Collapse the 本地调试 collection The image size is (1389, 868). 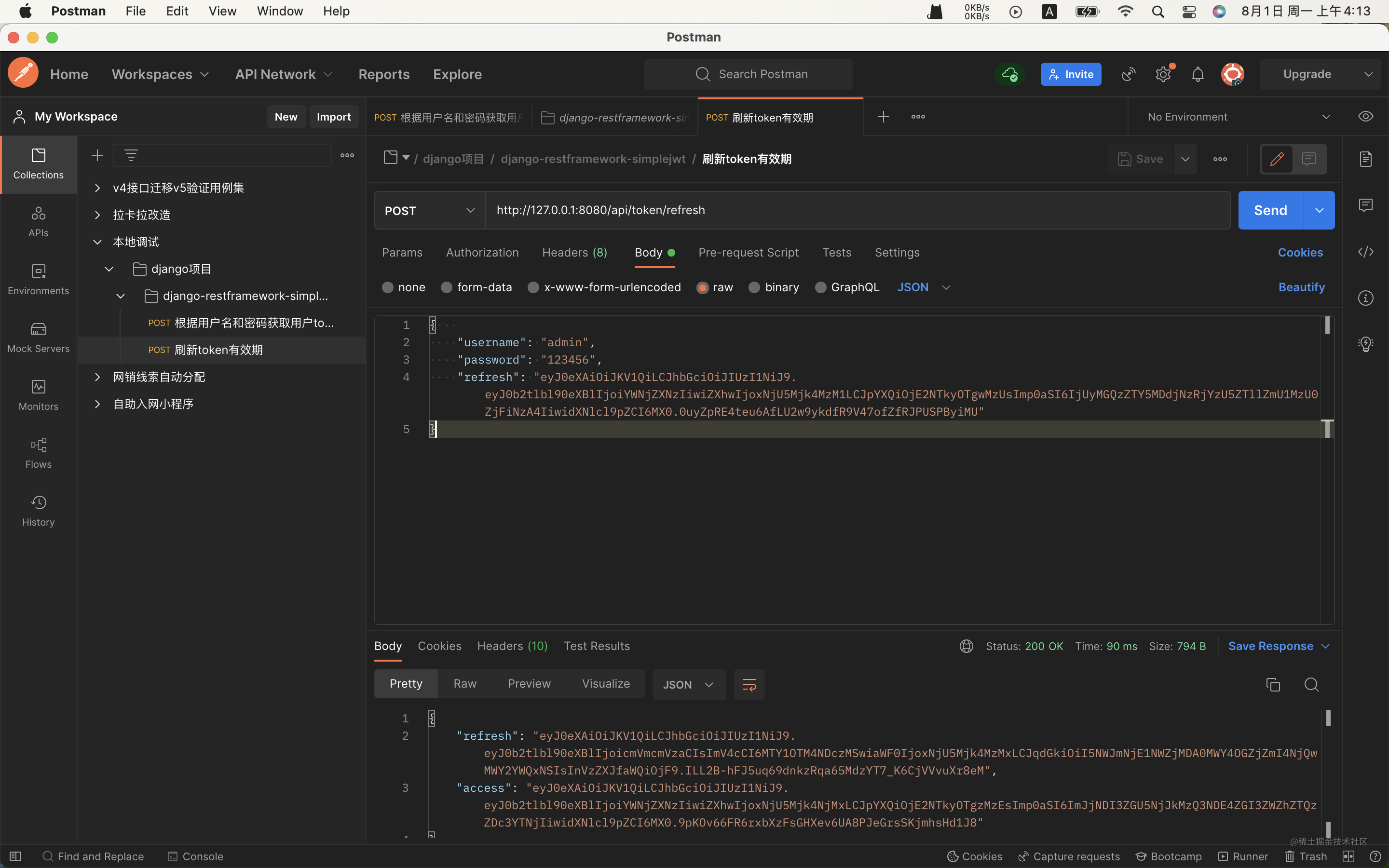97,242
